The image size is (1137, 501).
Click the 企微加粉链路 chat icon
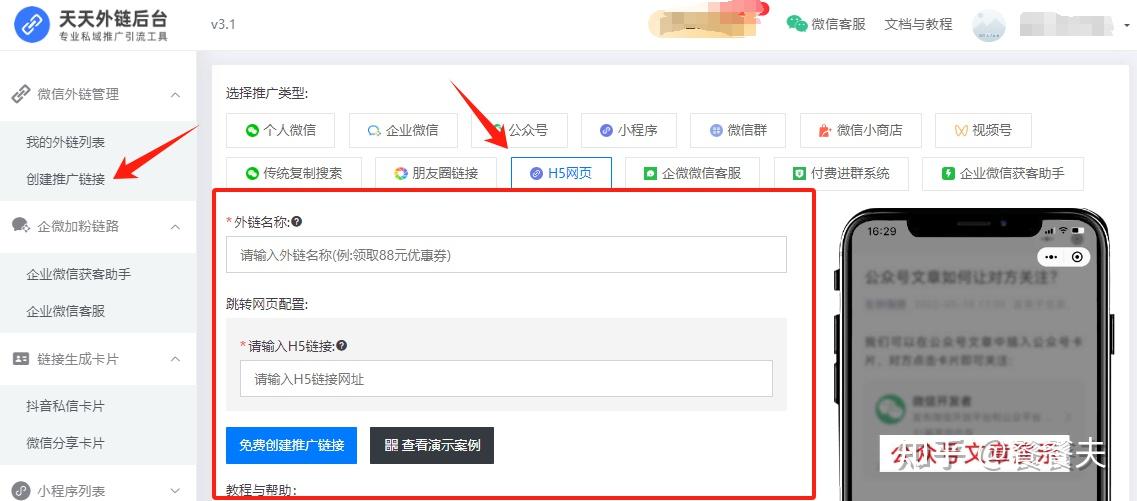20,225
